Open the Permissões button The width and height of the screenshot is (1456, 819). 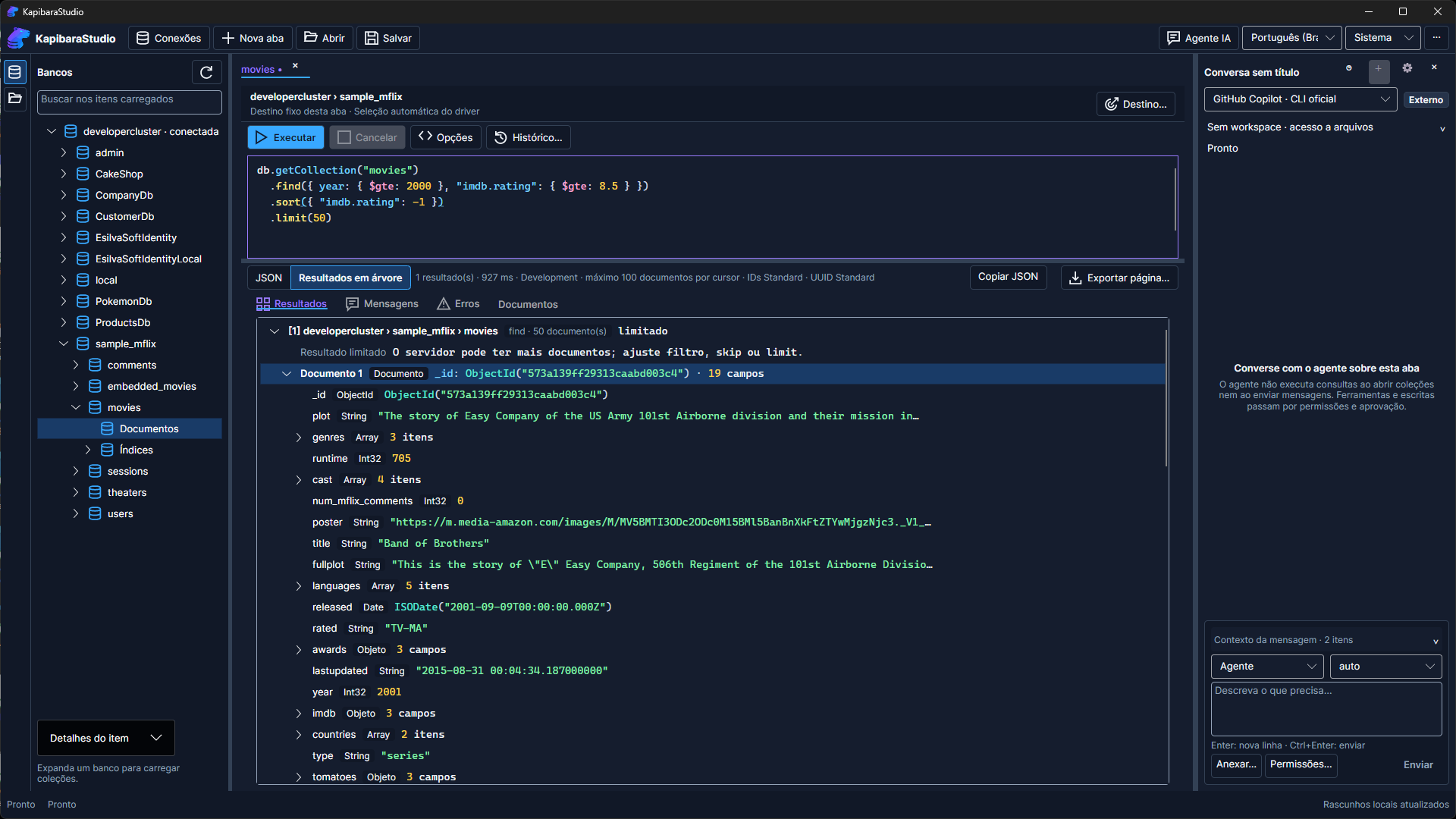1301,764
